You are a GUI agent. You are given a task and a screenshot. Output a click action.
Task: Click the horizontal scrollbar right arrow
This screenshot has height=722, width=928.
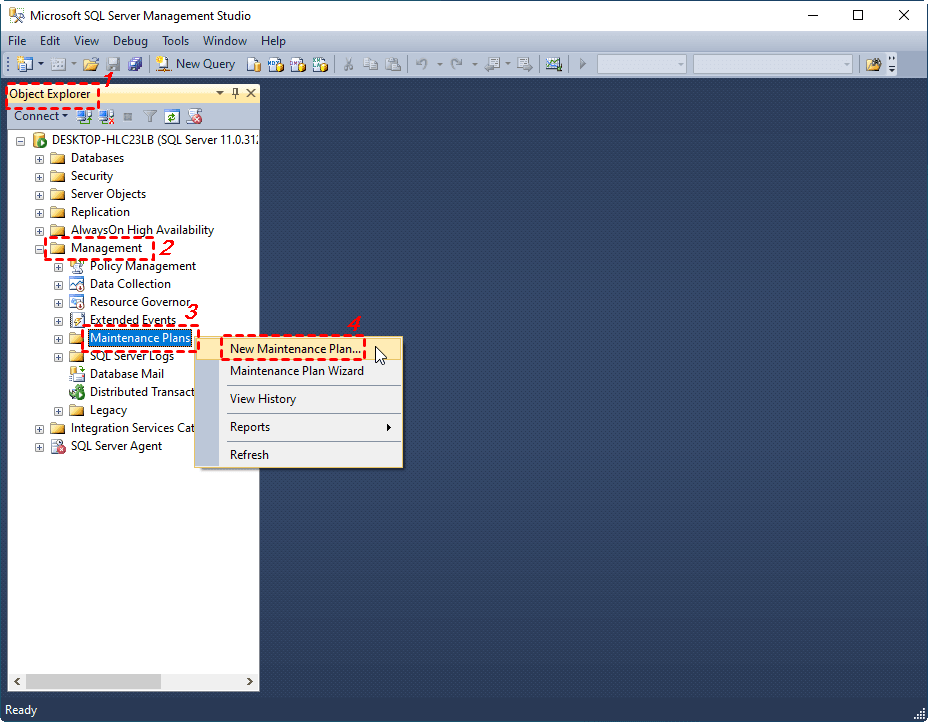click(249, 681)
